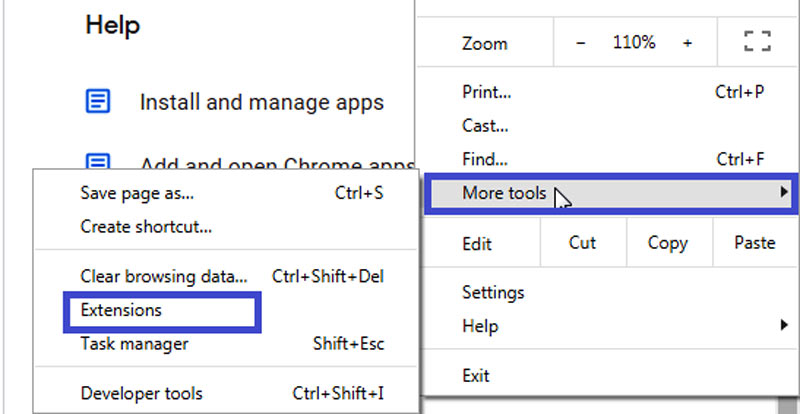Click the Copy button in Edit row
Image resolution: width=800 pixels, height=414 pixels.
[667, 243]
